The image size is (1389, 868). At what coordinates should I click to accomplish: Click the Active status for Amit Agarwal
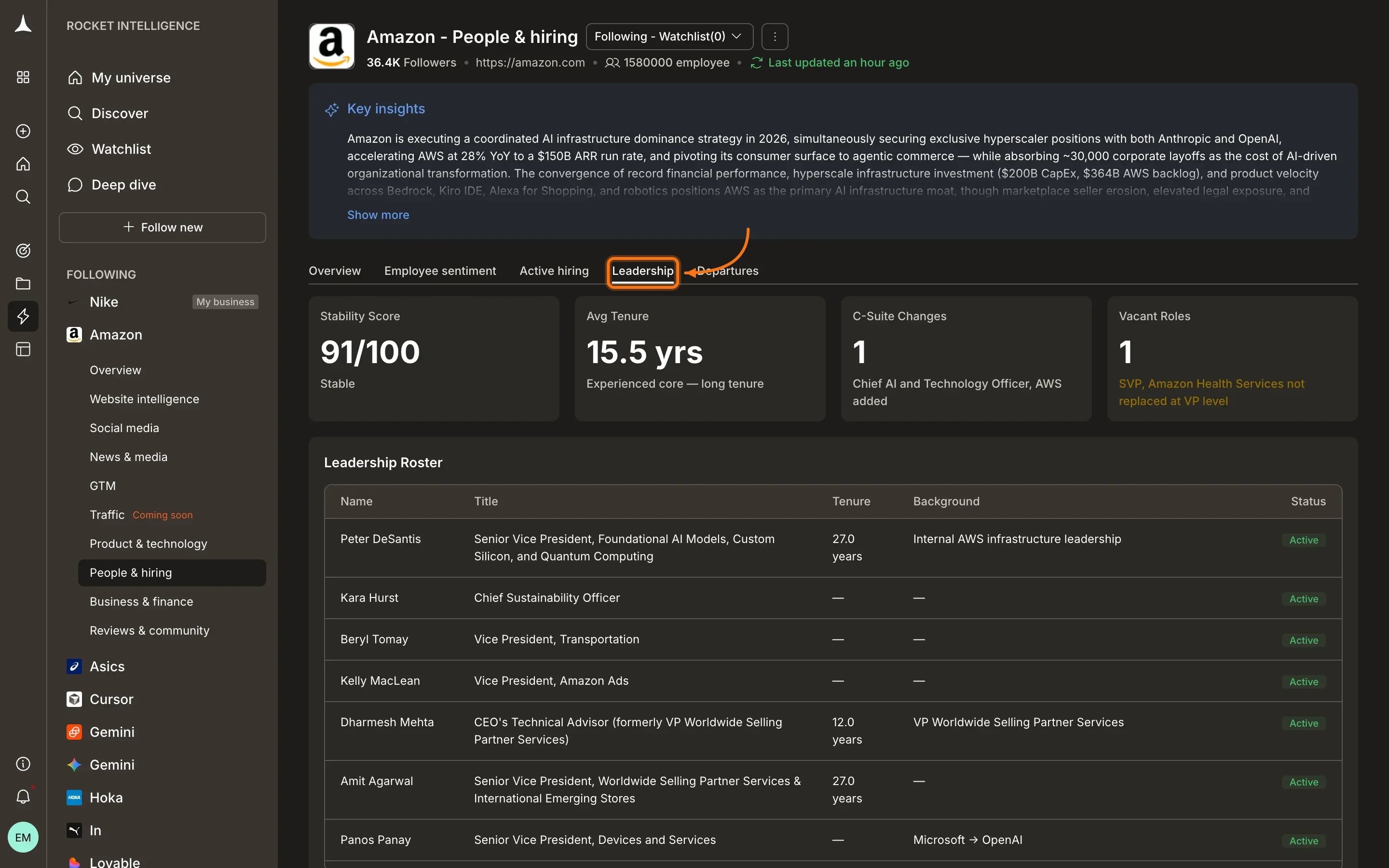pos(1304,782)
